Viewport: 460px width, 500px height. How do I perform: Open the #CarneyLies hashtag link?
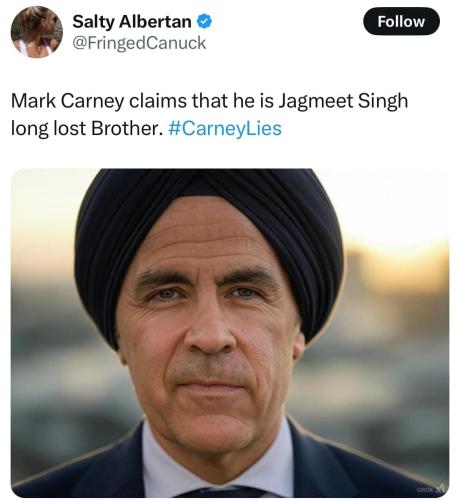pos(225,128)
